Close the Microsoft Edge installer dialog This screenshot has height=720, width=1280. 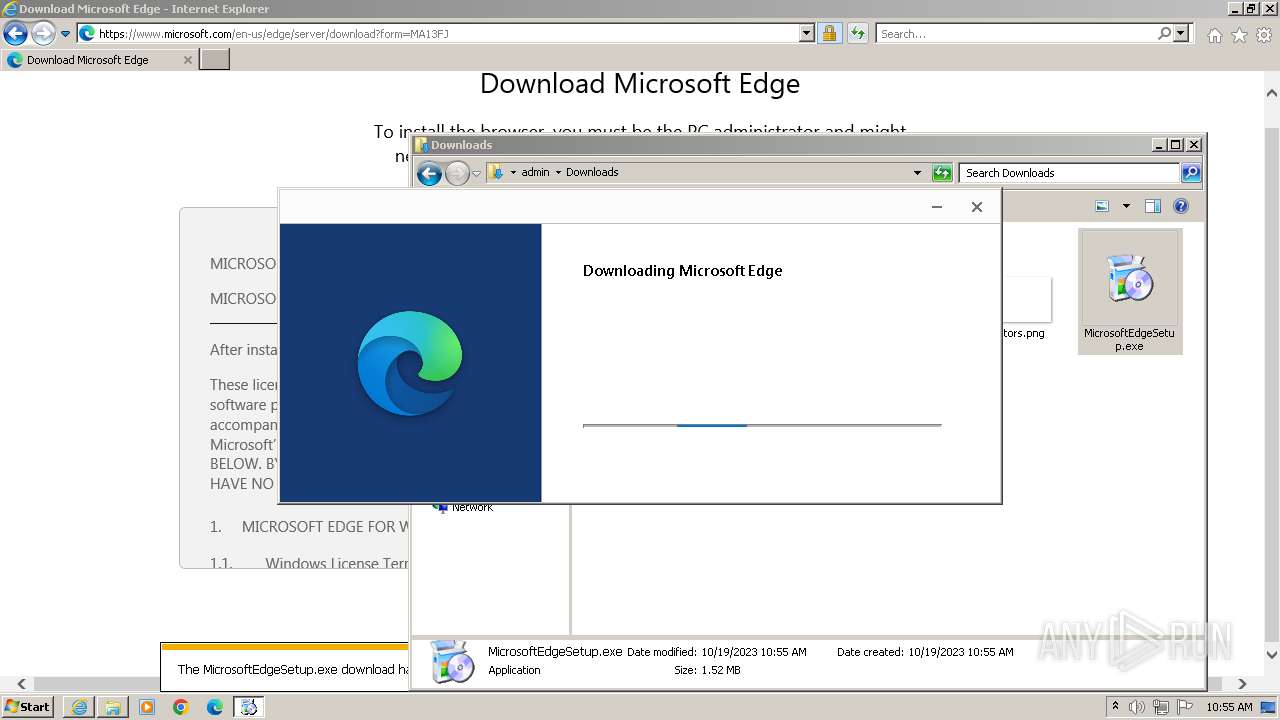(x=977, y=207)
